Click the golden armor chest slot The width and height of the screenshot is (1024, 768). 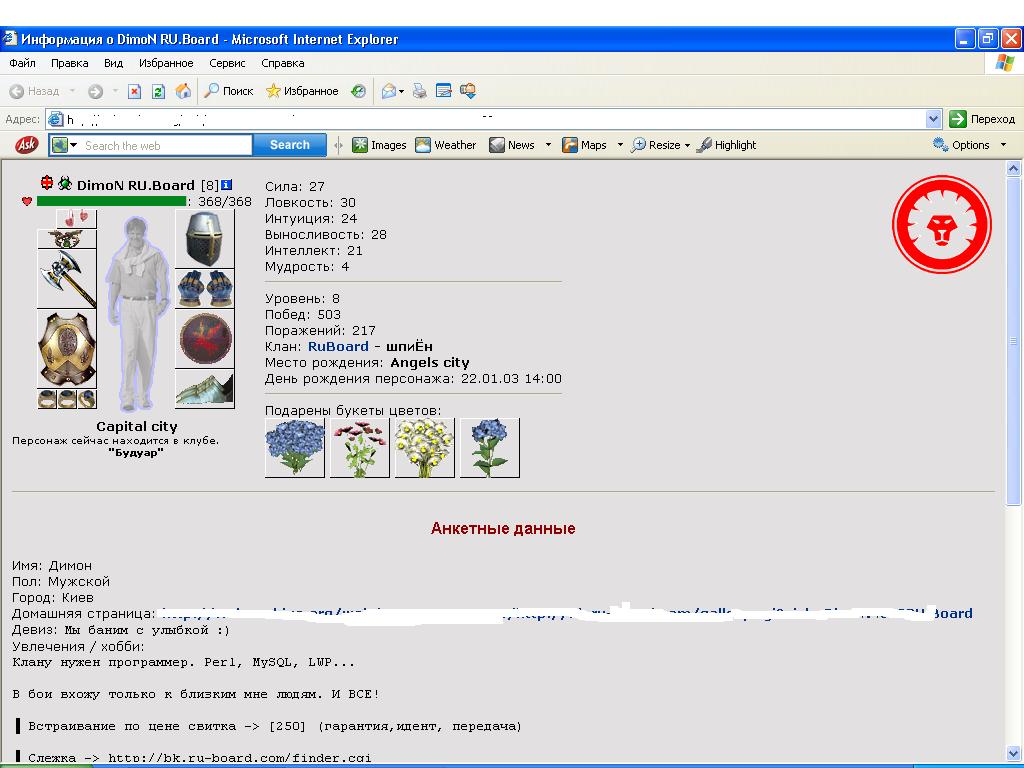point(67,349)
